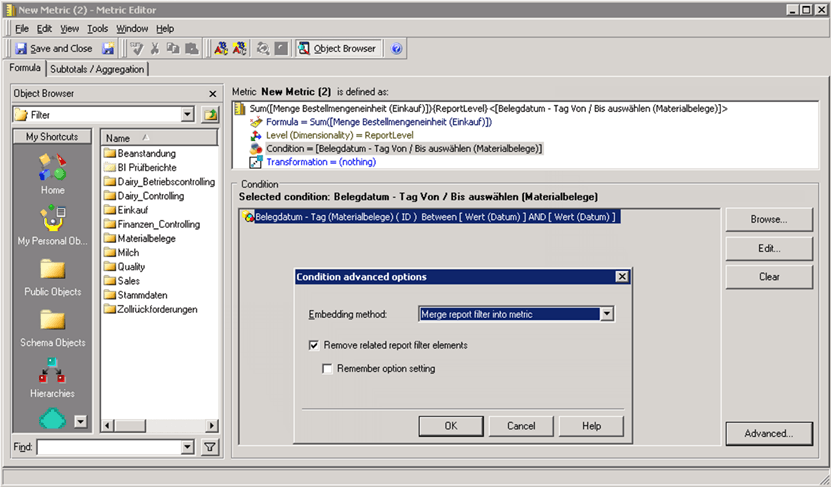Click the Cut scissors icon
The width and height of the screenshot is (831, 487).
(x=155, y=49)
